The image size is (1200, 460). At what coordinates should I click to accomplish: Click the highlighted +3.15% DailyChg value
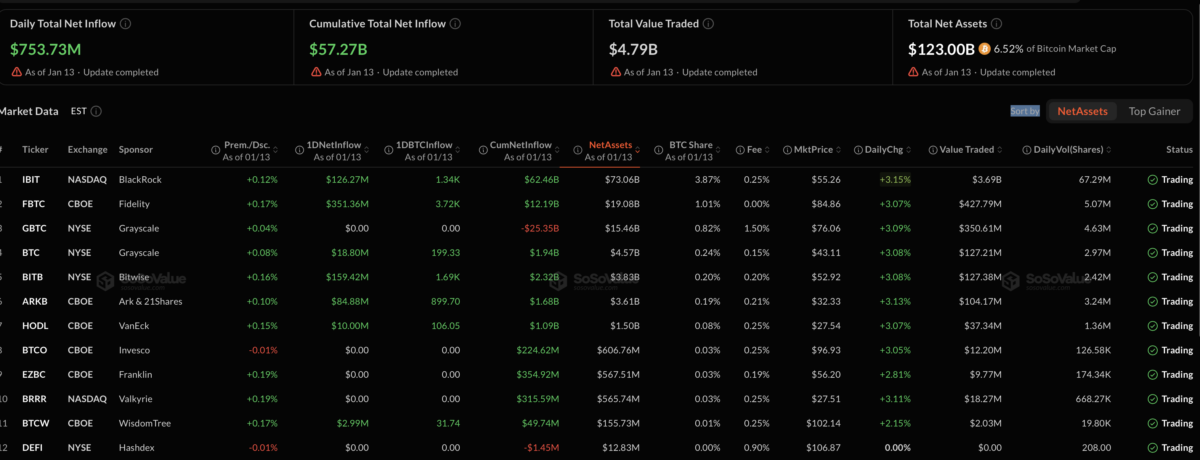click(x=895, y=180)
